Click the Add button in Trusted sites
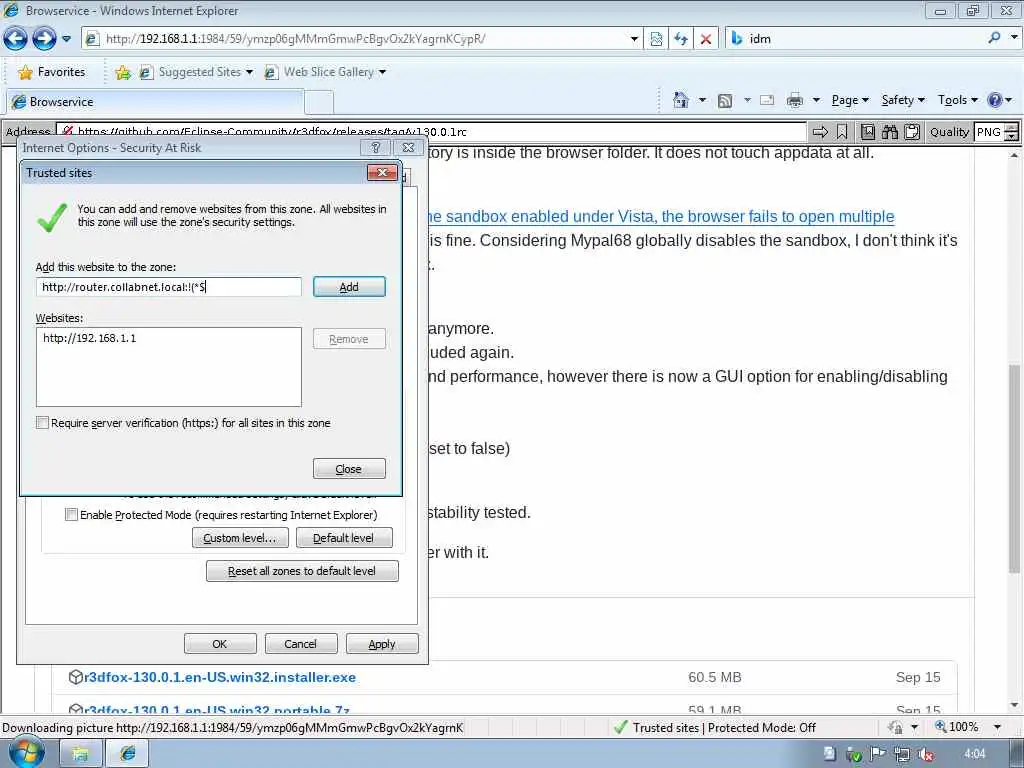 pyautogui.click(x=349, y=287)
